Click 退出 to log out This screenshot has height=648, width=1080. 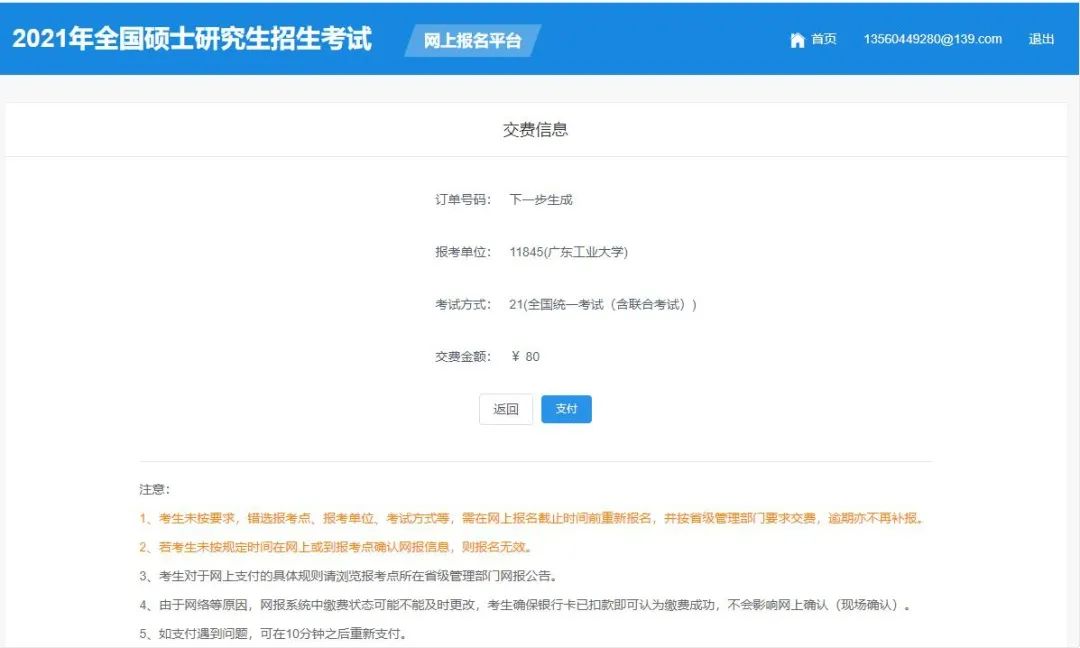pyautogui.click(x=1041, y=39)
